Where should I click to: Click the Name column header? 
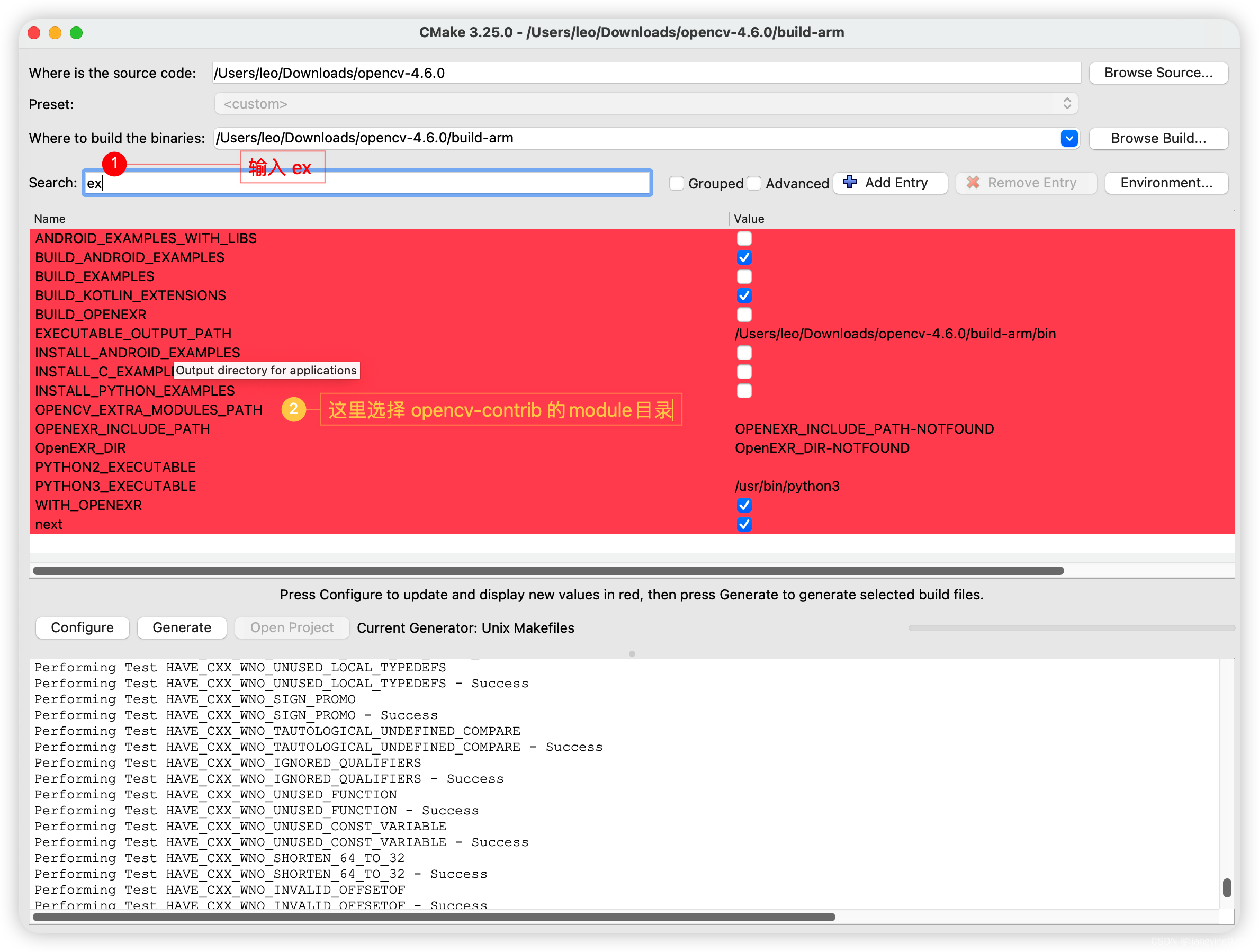coord(50,219)
